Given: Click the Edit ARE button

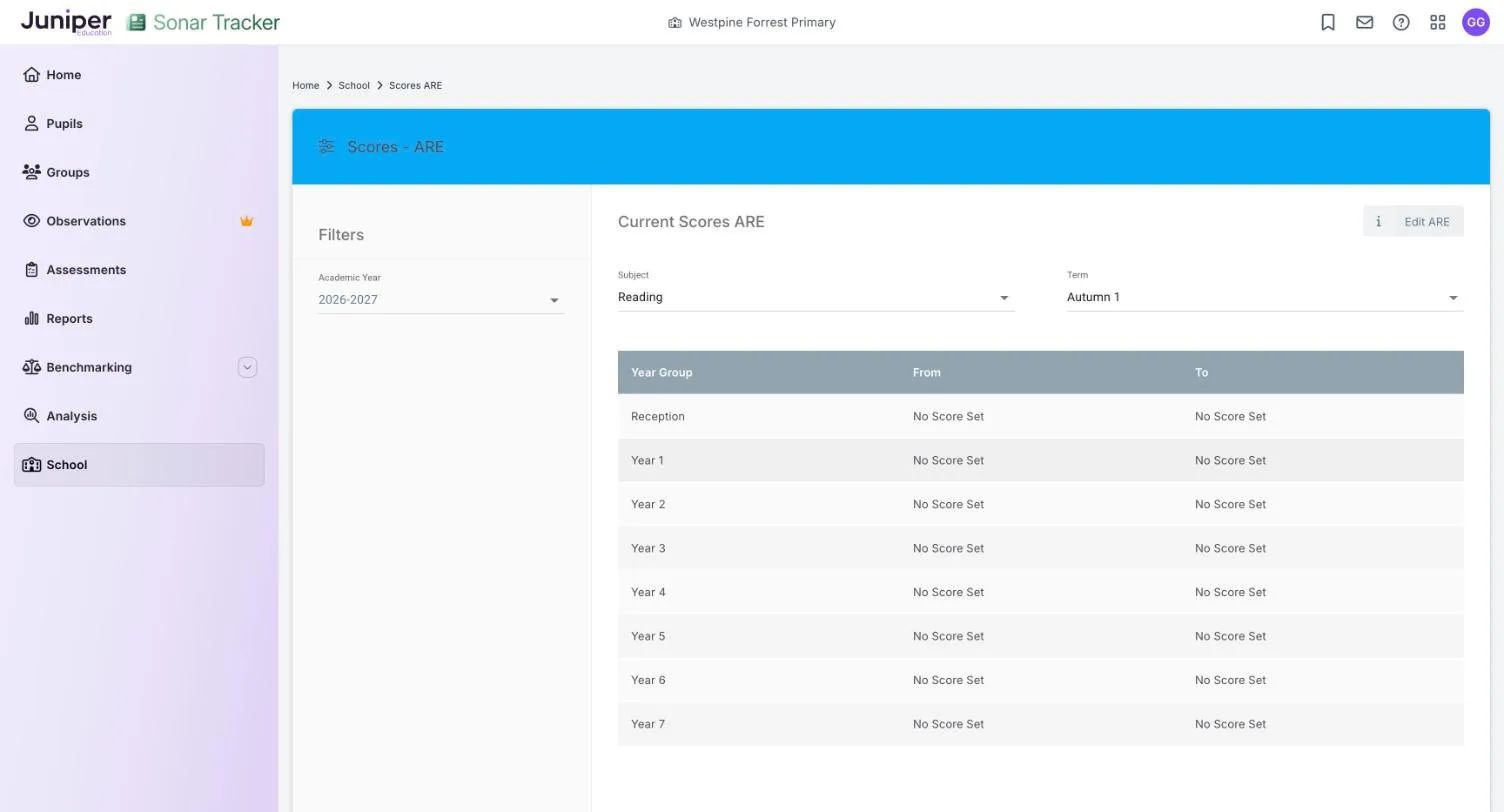Looking at the screenshot, I should point(1427,222).
